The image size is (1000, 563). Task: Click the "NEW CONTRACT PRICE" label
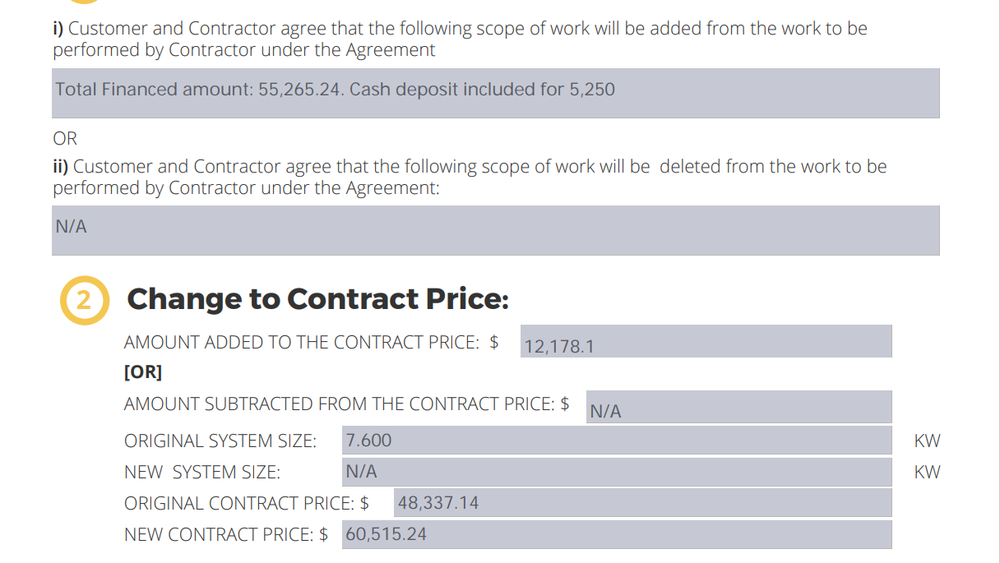tap(219, 535)
